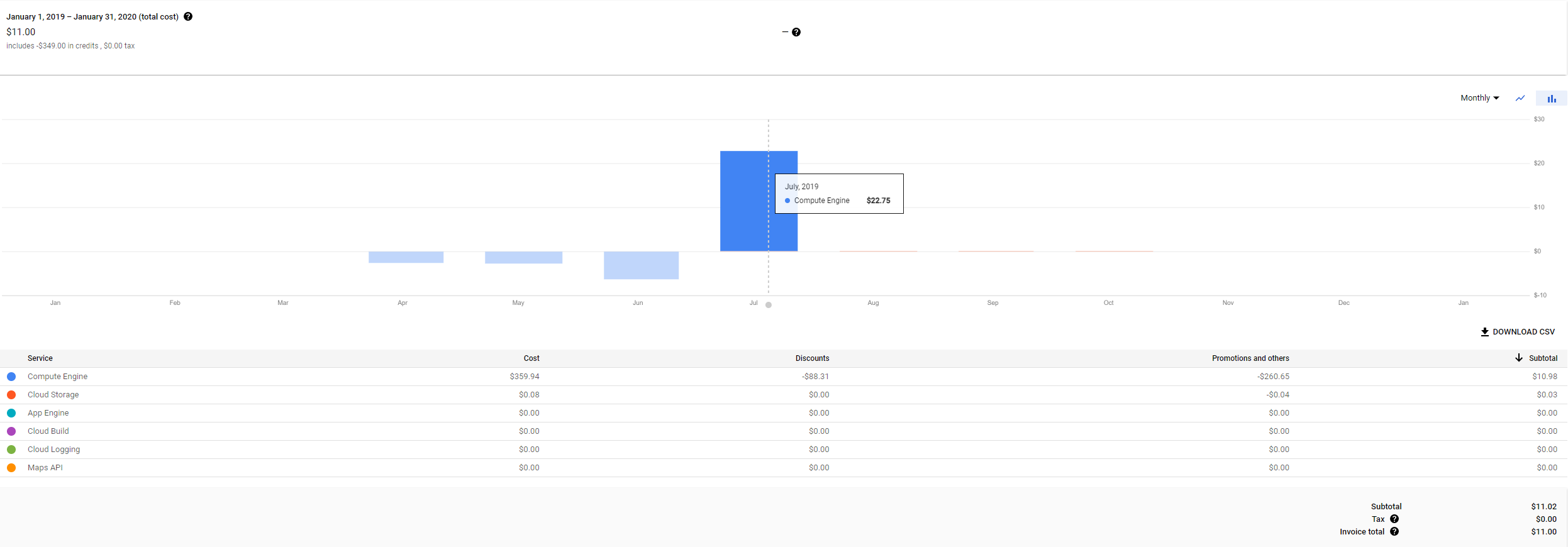Image resolution: width=1568 pixels, height=547 pixels.
Task: Switch to bar chart view
Action: point(1551,98)
